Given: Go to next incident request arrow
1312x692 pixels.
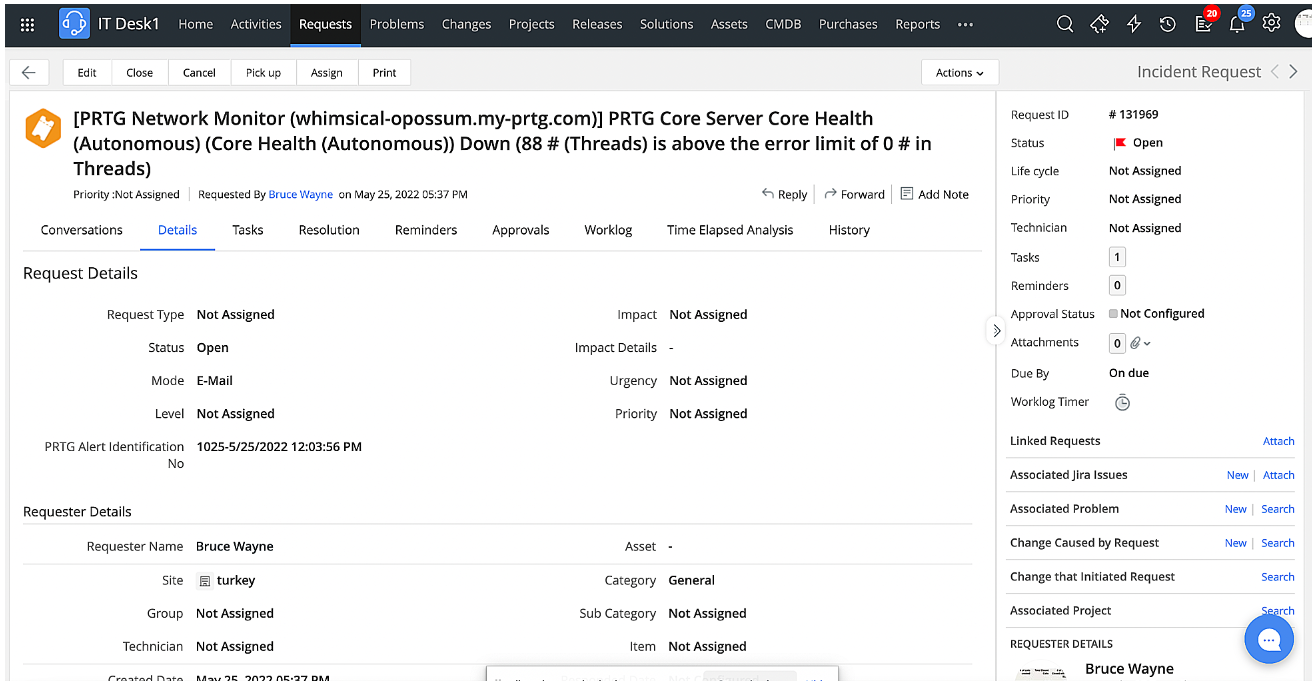Looking at the screenshot, I should tap(1294, 72).
